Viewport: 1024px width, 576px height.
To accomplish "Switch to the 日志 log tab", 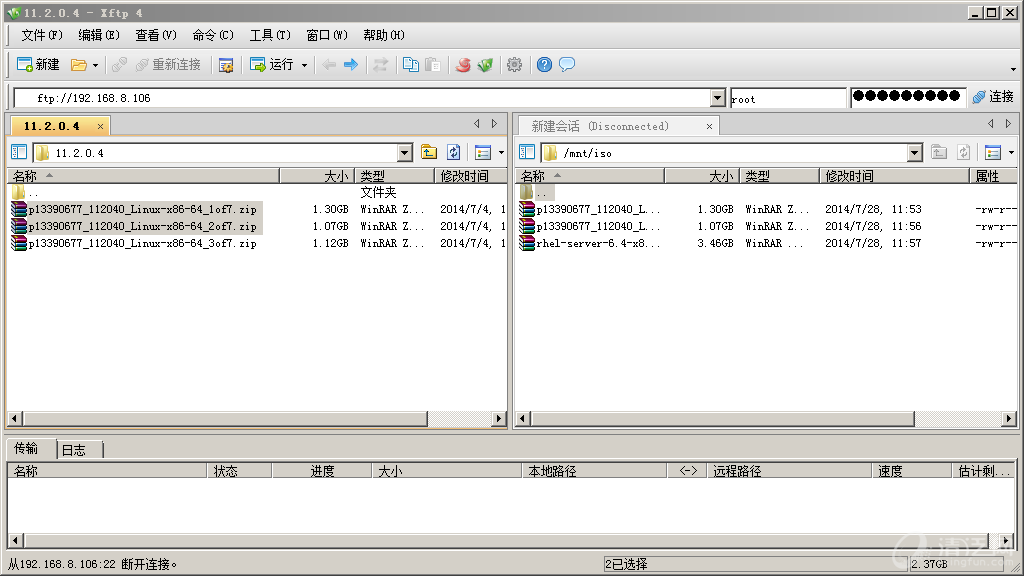I will pos(75,450).
